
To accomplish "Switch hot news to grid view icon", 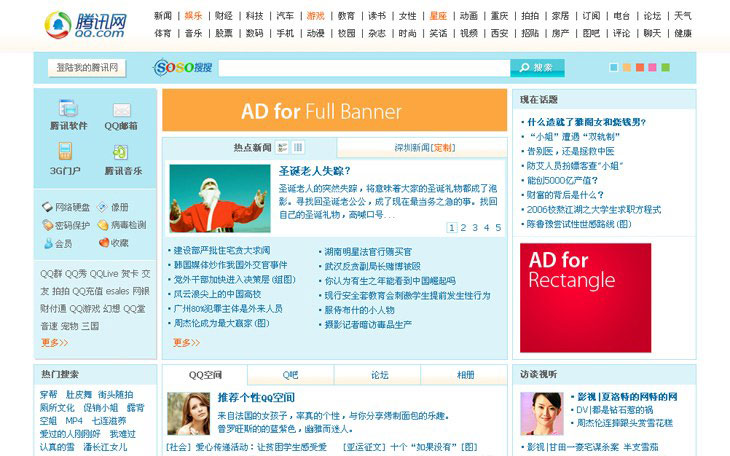I will tap(298, 148).
